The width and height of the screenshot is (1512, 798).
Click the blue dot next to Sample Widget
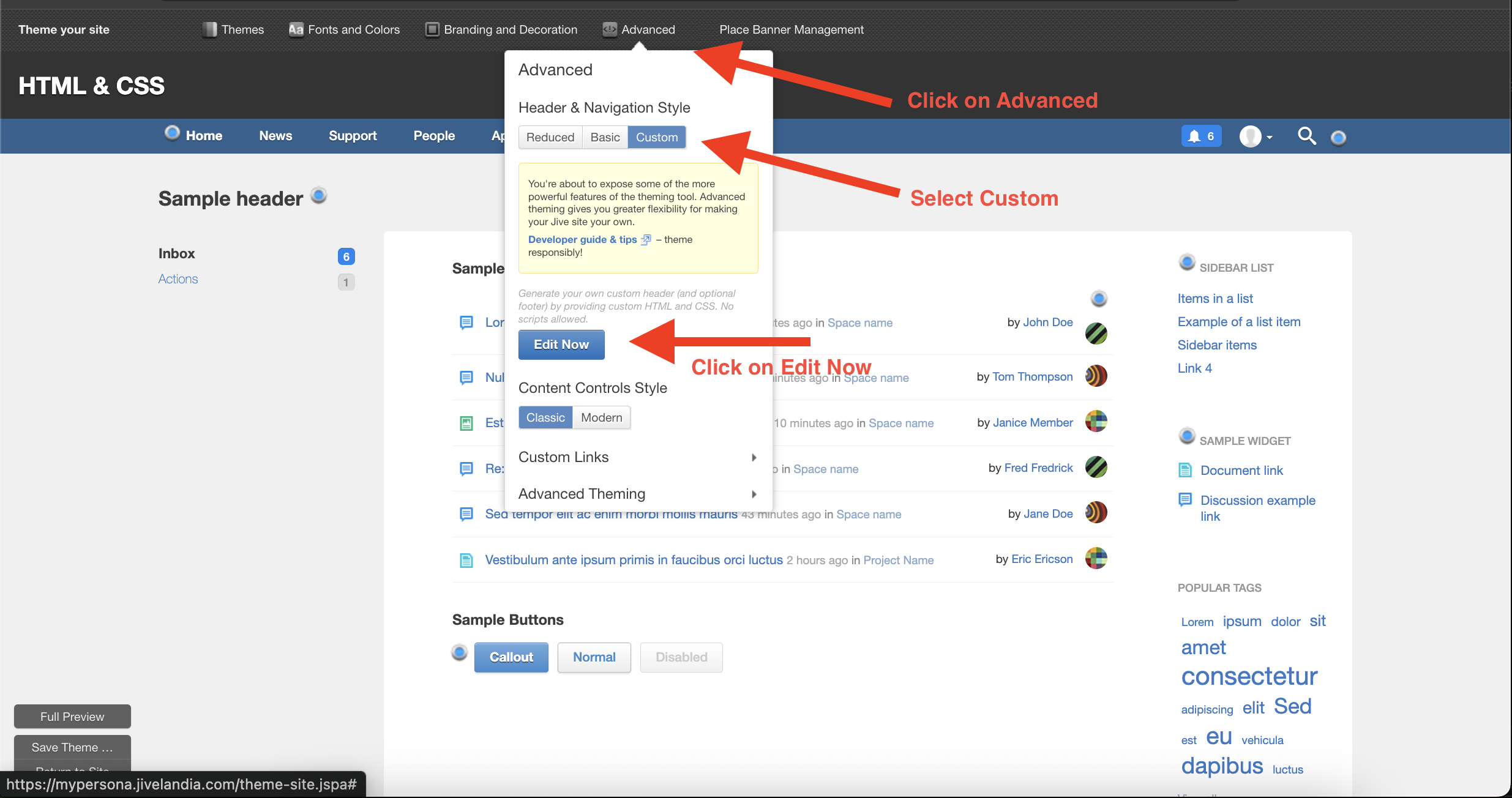[1186, 436]
